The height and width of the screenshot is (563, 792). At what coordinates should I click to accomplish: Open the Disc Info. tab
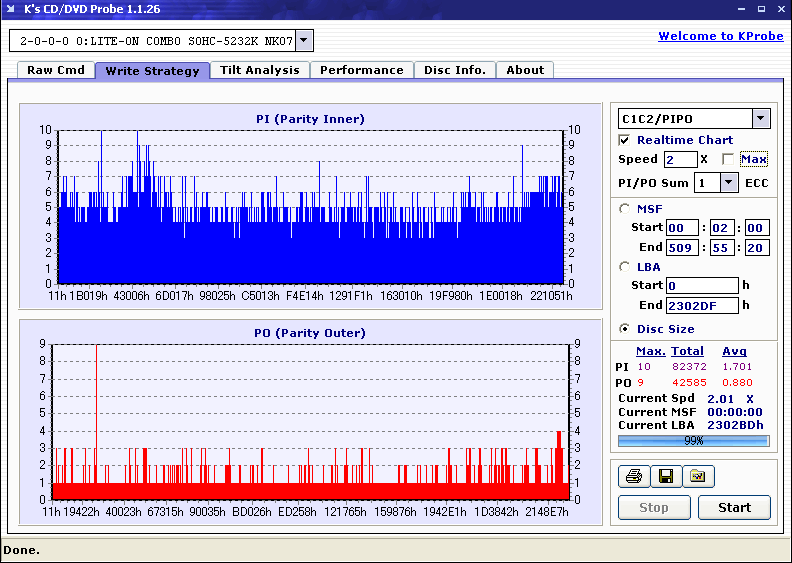[x=454, y=70]
